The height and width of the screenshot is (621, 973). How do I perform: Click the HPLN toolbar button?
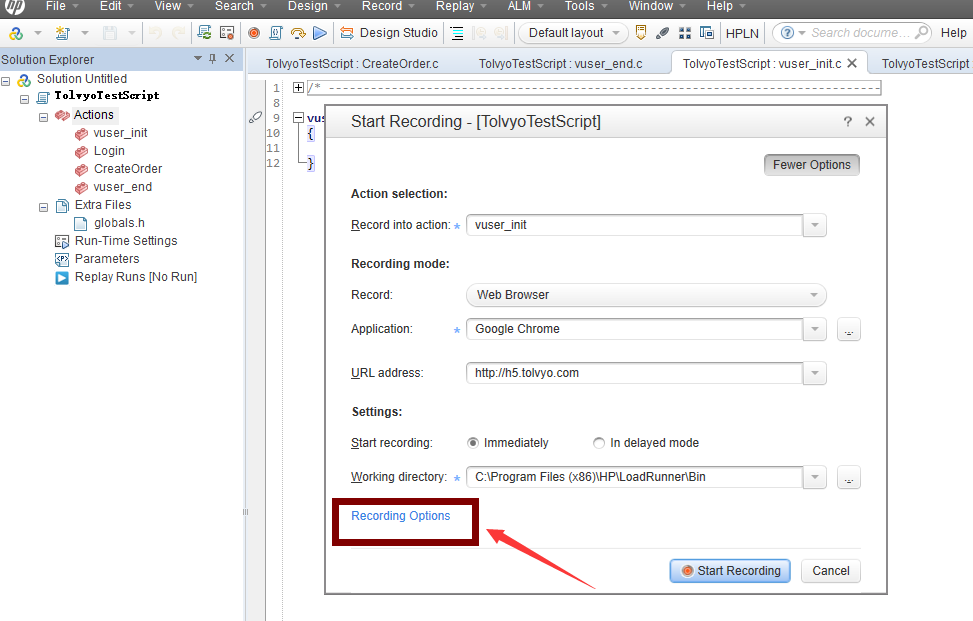pyautogui.click(x=742, y=34)
